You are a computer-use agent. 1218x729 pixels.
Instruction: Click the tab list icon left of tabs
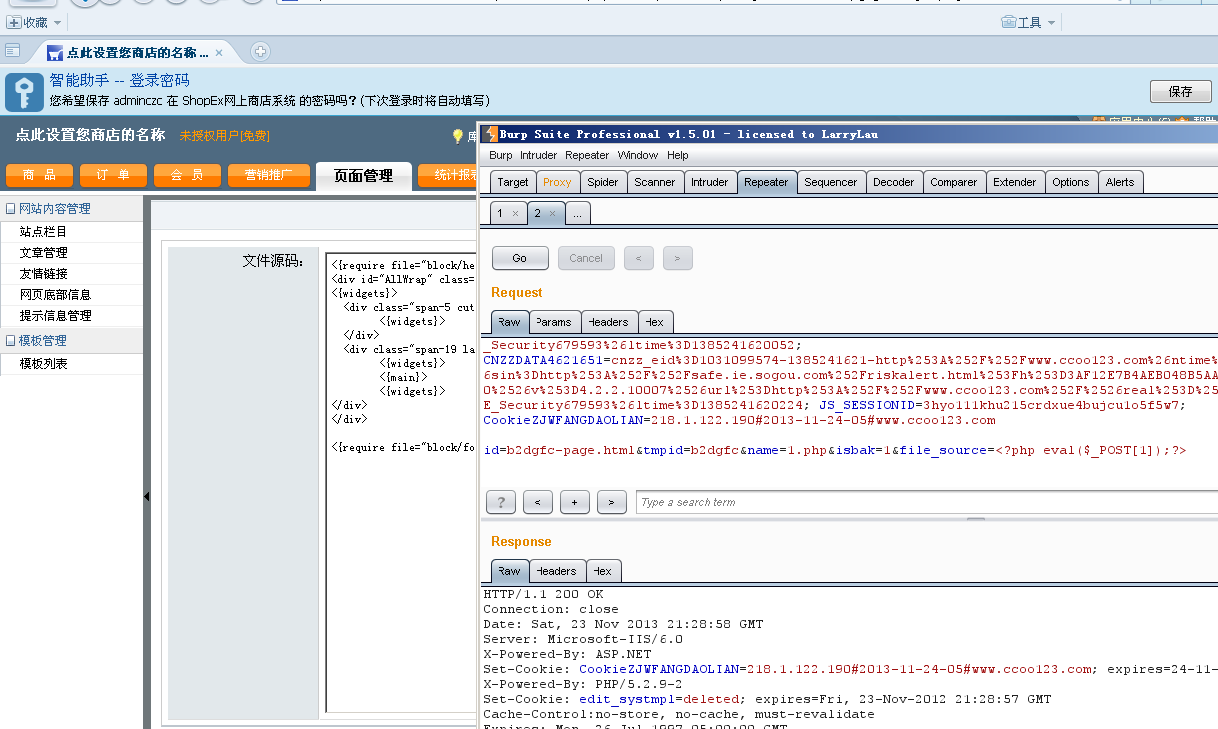[x=13, y=51]
